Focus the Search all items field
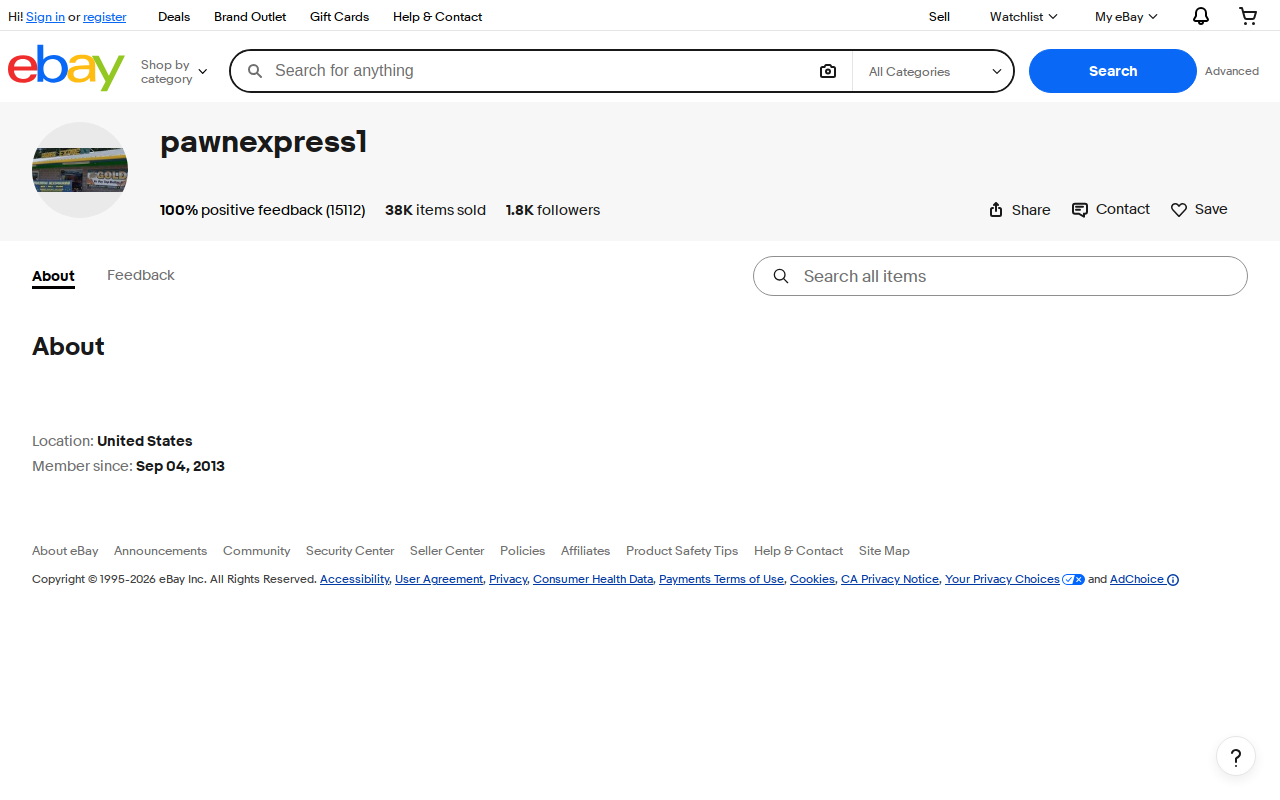Image resolution: width=1280 pixels, height=800 pixels. click(x=1000, y=276)
